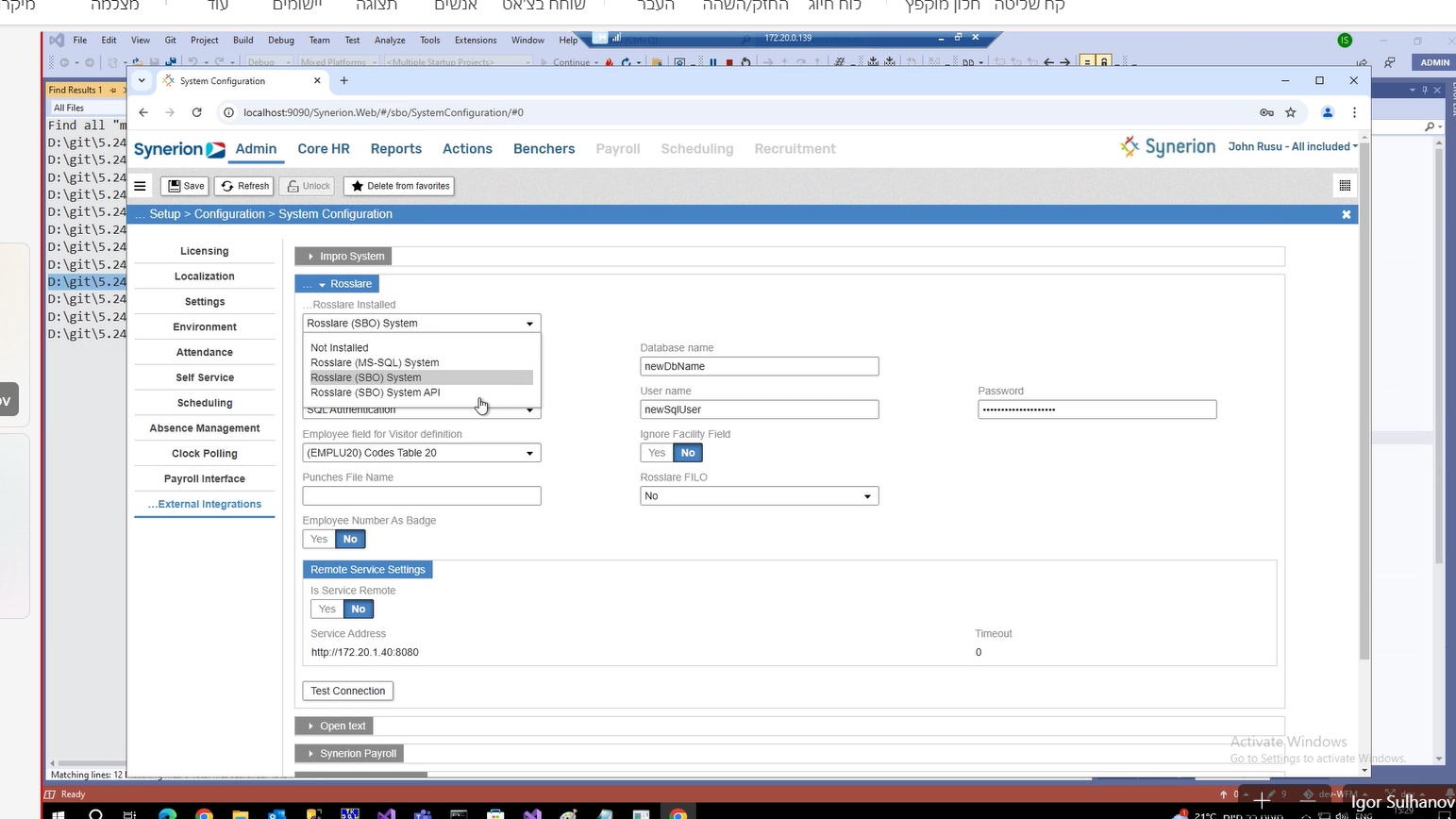Image resolution: width=1456 pixels, height=819 pixels.
Task: Open the Chrome profile avatar
Action: click(1327, 112)
